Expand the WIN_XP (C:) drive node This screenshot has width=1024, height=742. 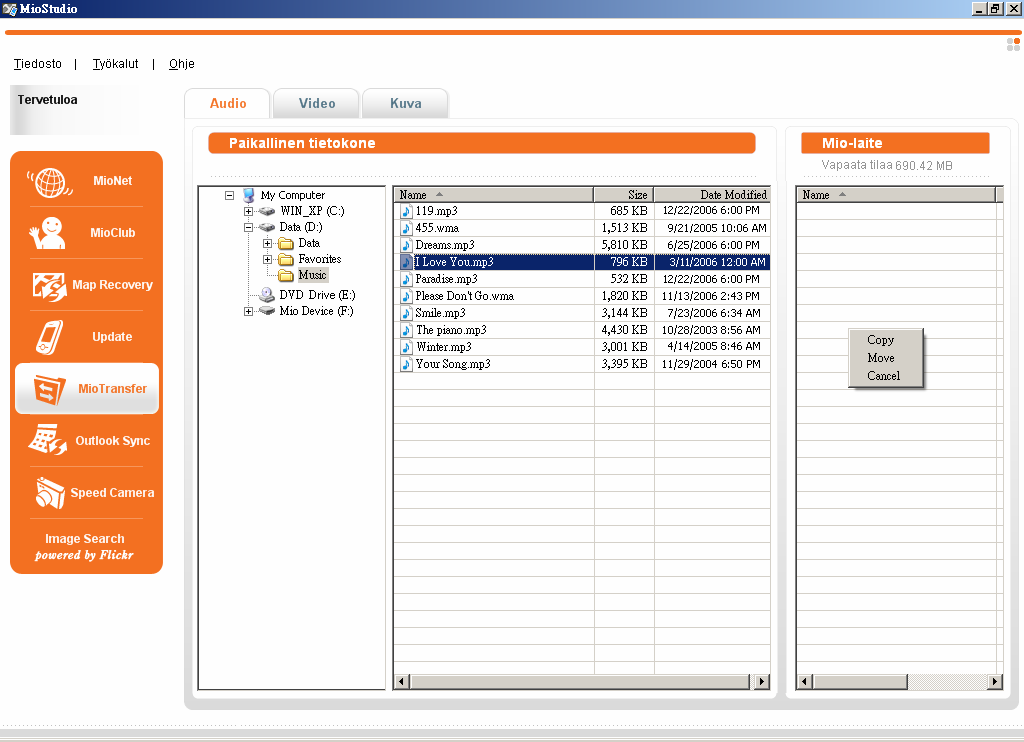(248, 212)
